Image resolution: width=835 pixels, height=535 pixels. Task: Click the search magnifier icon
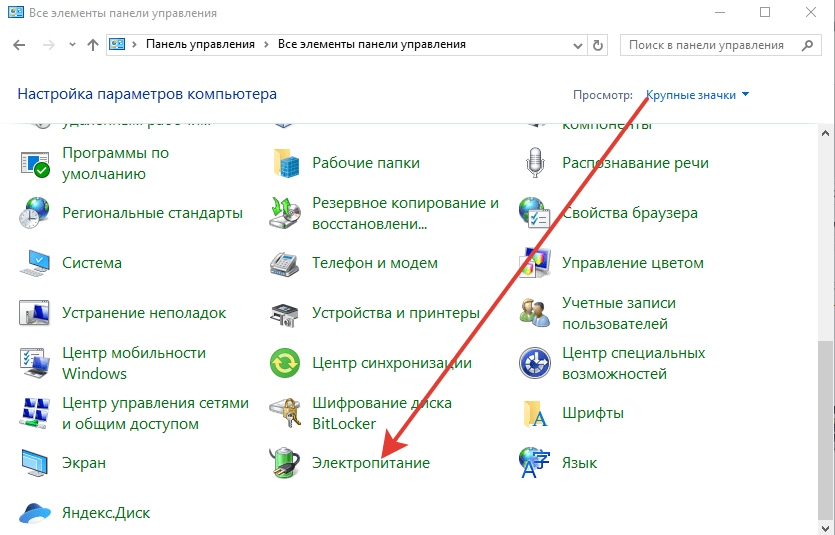[807, 45]
